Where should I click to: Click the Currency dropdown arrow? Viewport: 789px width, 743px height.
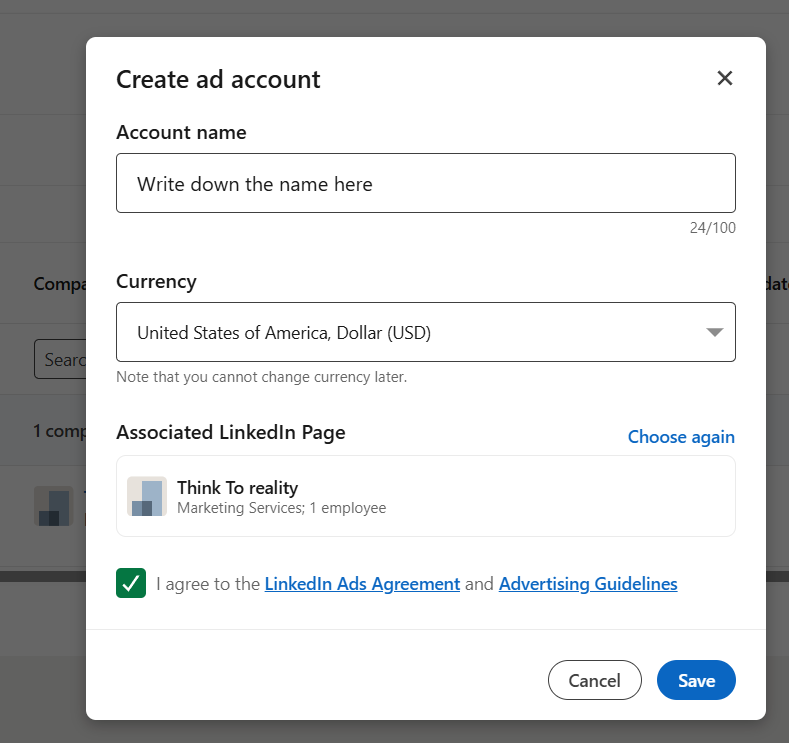714,332
